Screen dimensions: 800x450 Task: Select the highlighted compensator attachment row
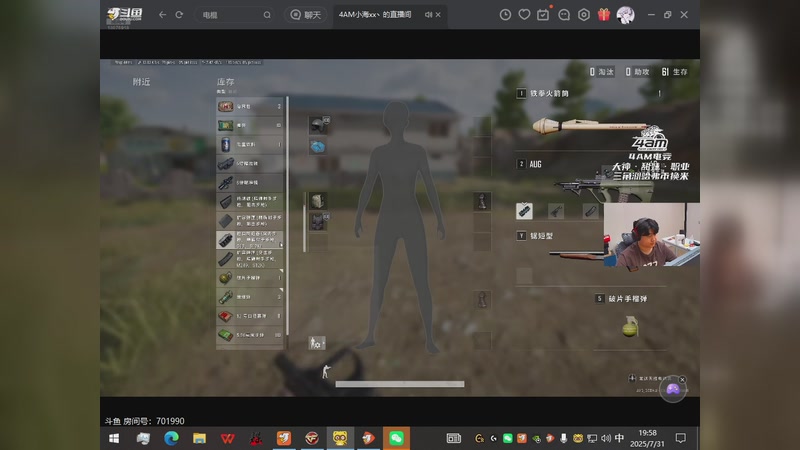[x=249, y=240]
